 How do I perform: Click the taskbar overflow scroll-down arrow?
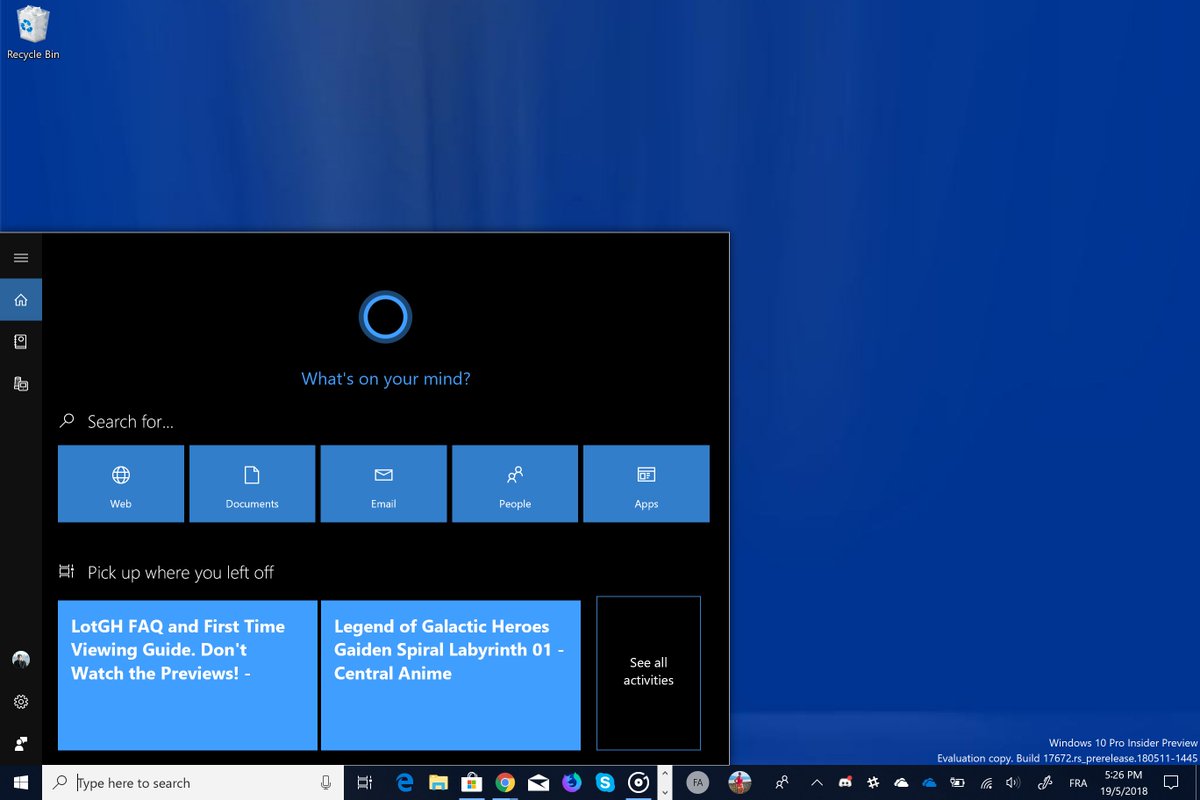(665, 792)
